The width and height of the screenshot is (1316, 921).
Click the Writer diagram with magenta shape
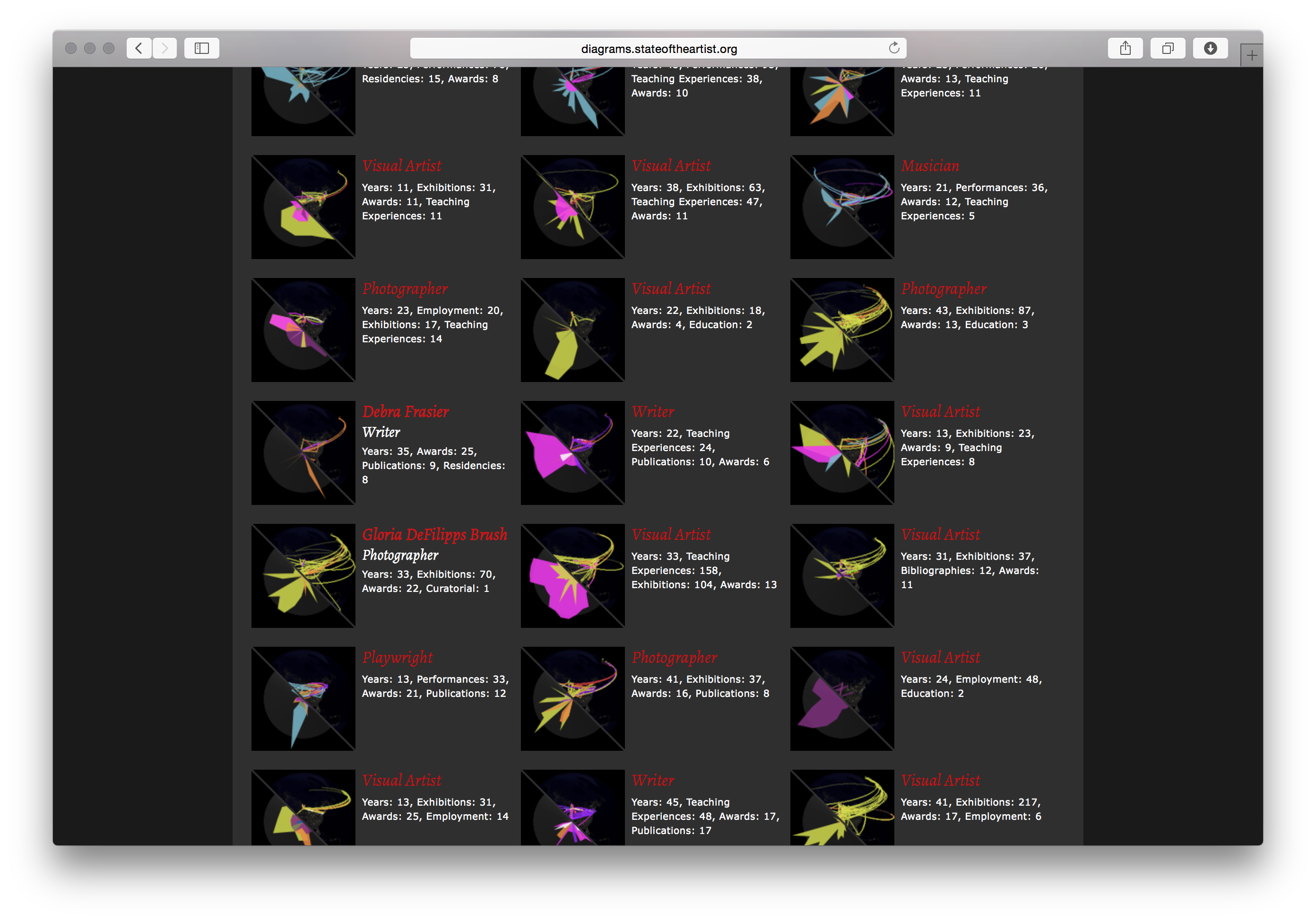pos(572,453)
